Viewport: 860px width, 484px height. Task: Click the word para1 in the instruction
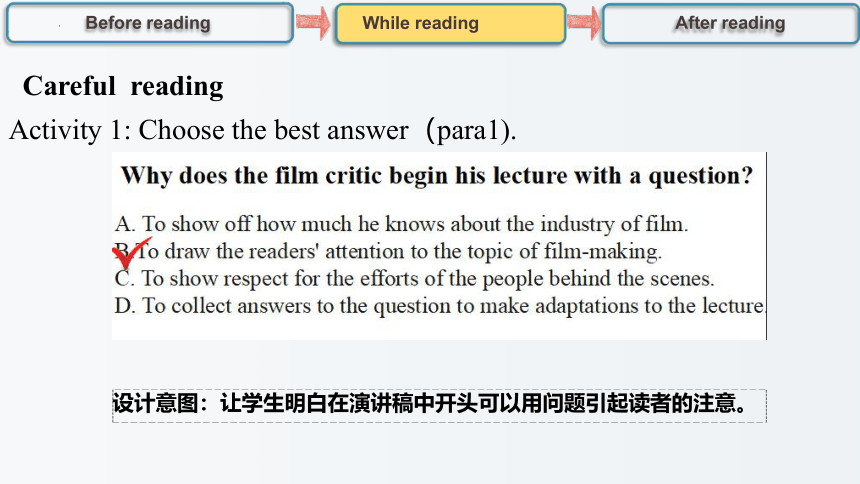(x=468, y=131)
